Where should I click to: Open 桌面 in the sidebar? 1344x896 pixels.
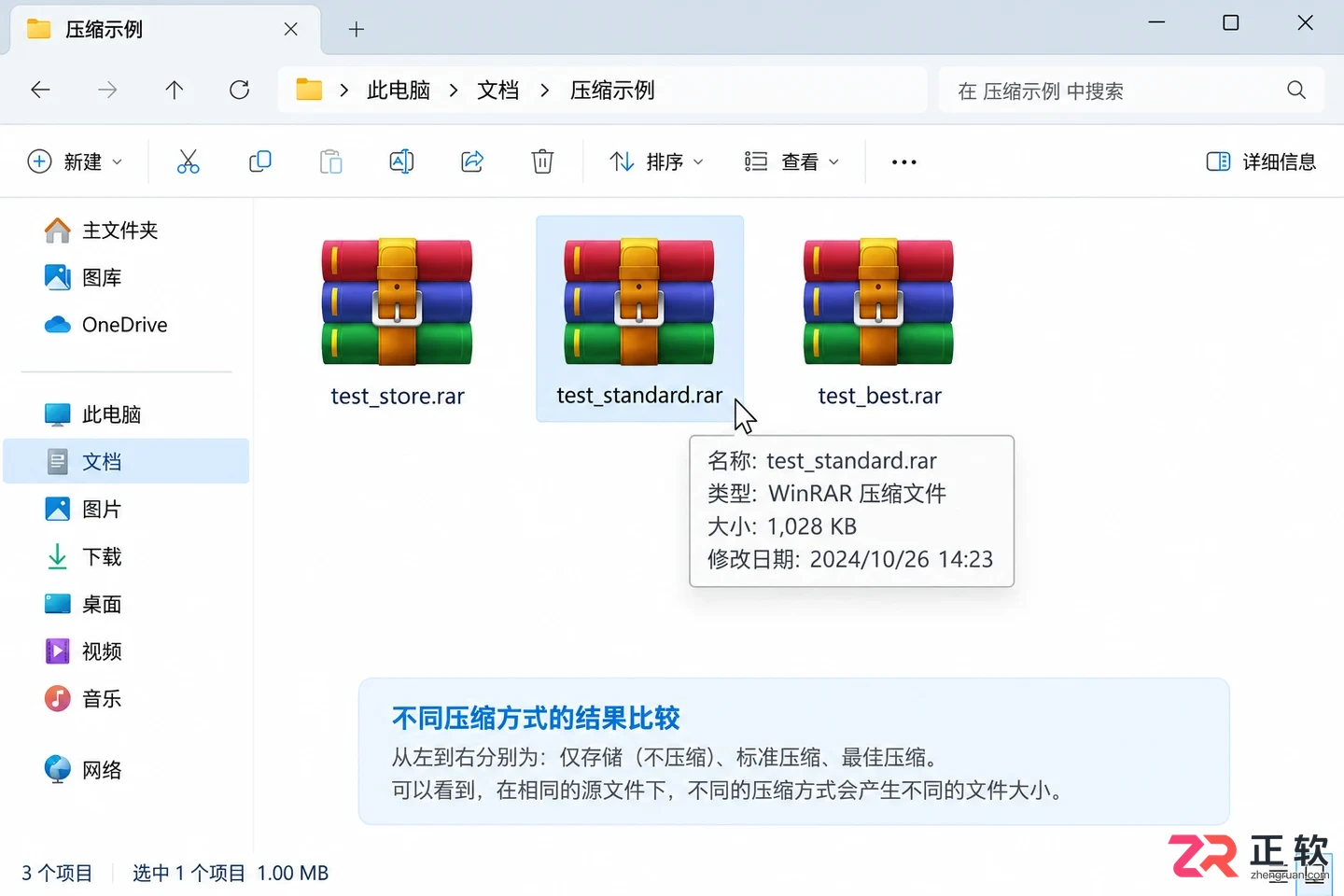(127, 604)
